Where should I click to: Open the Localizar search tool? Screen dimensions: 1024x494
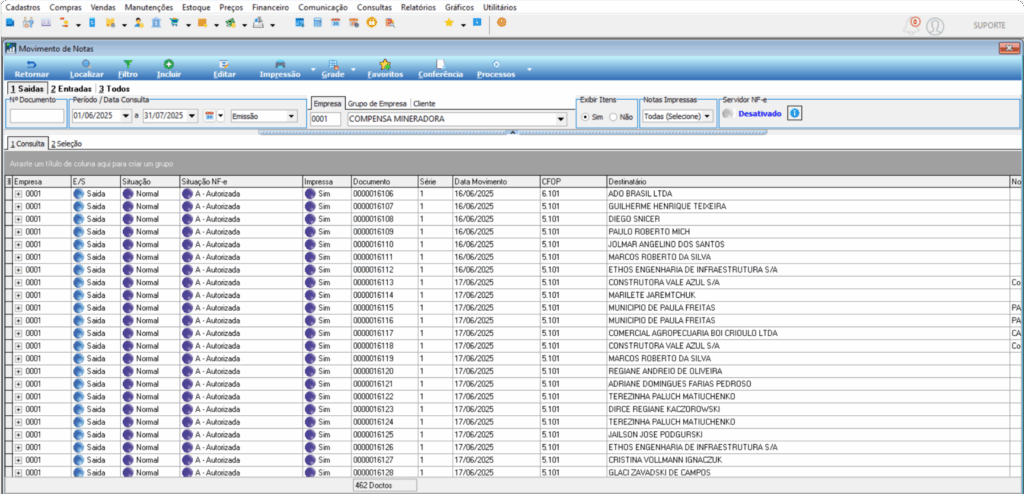[86, 64]
